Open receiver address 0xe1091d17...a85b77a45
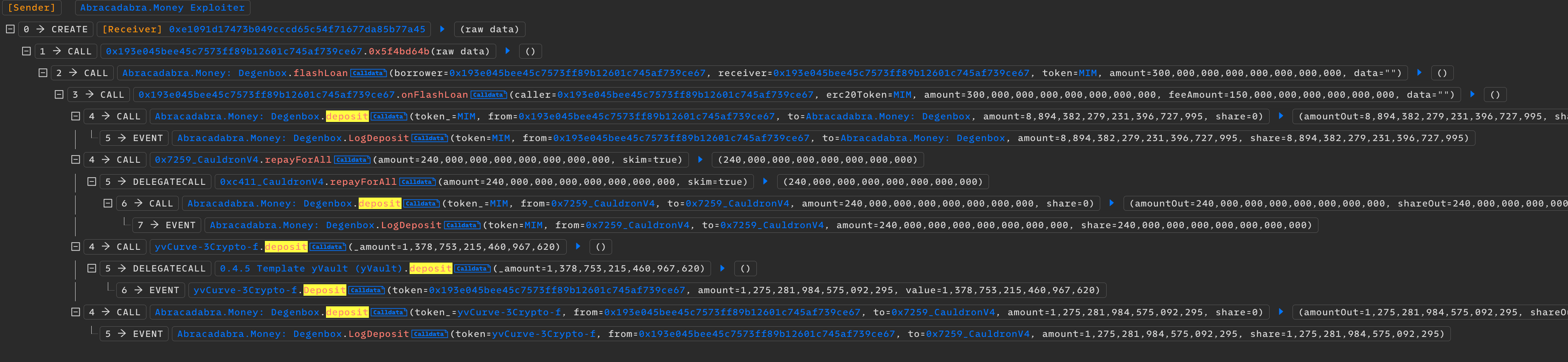Viewport: 1568px width, 362px height. 297,29
